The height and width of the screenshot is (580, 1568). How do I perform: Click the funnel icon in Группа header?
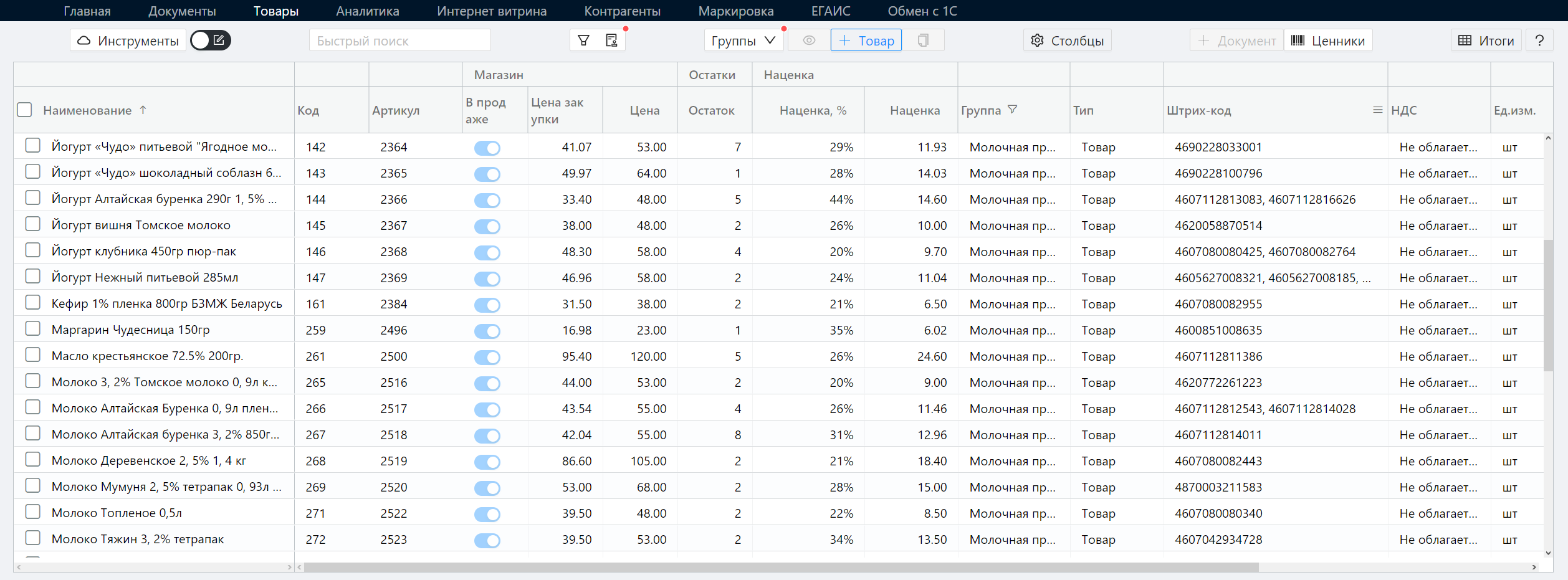[x=1012, y=109]
